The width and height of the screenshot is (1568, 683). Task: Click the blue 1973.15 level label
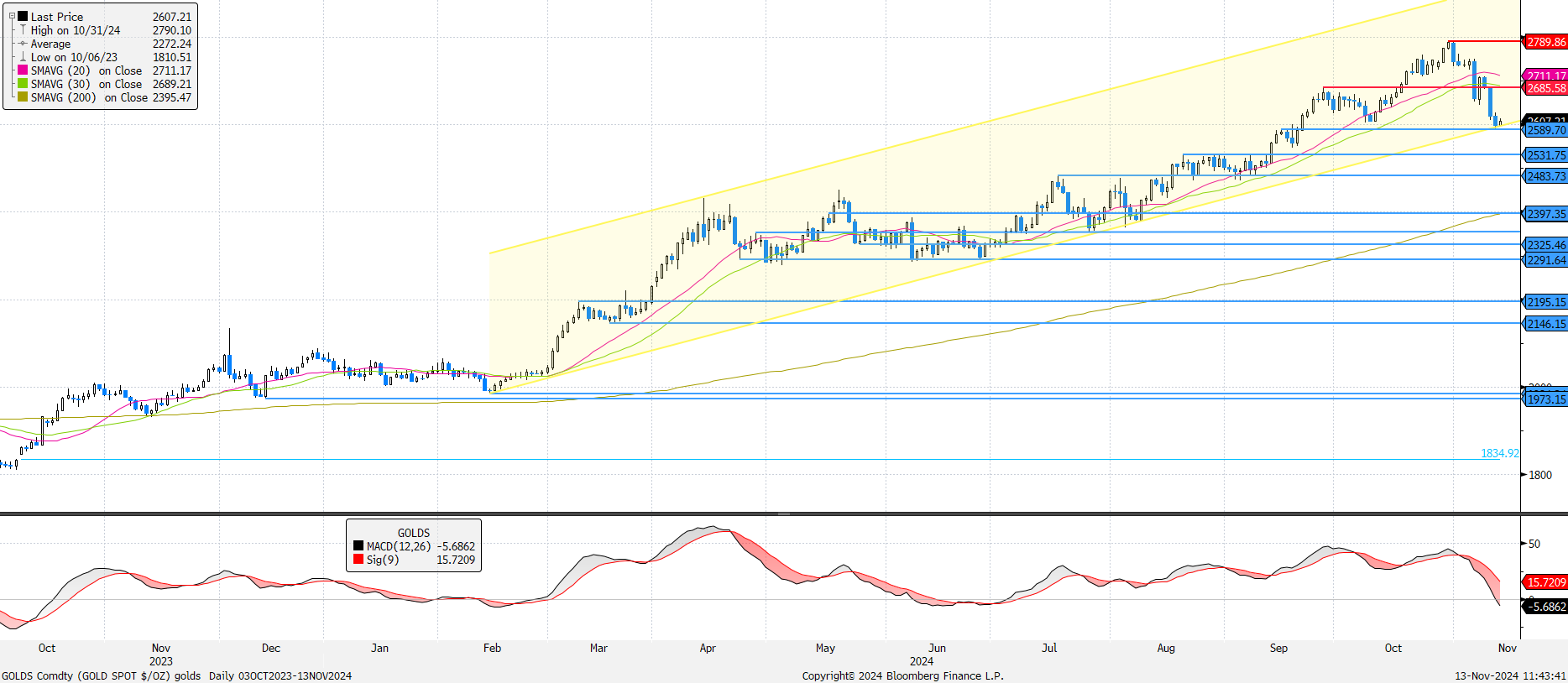click(x=1545, y=399)
